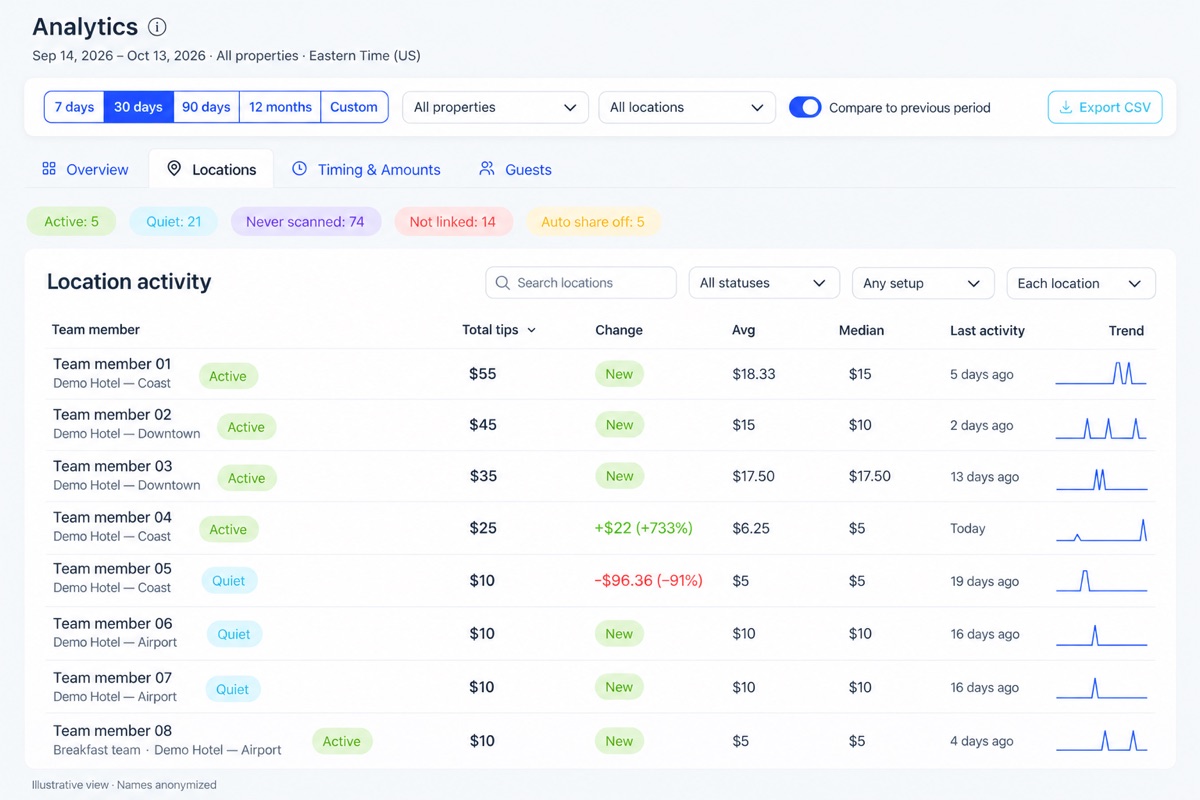Open Team member 05 trend sparkline
Viewport: 1200px width, 800px height.
pyautogui.click(x=1101, y=581)
